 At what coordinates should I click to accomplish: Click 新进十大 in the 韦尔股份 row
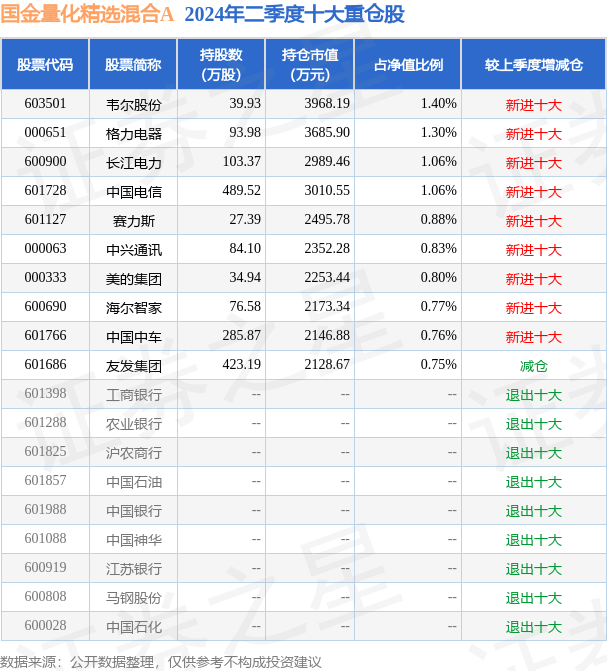coord(533,105)
